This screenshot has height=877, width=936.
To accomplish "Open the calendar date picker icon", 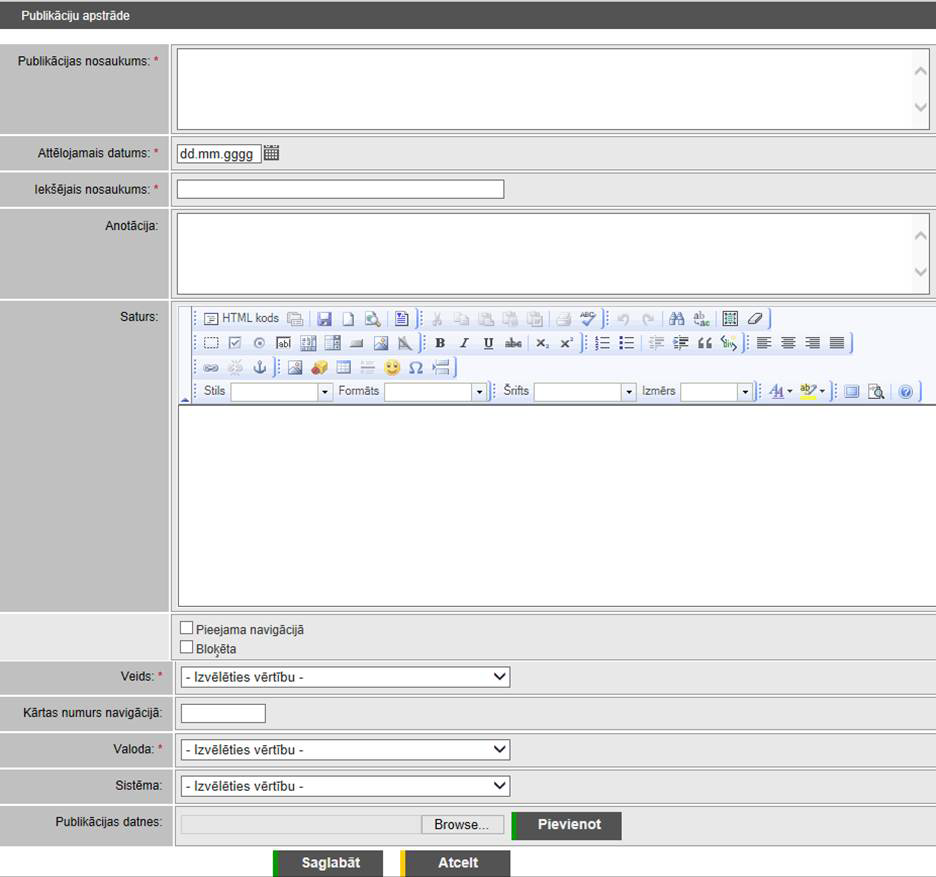I will (x=272, y=153).
